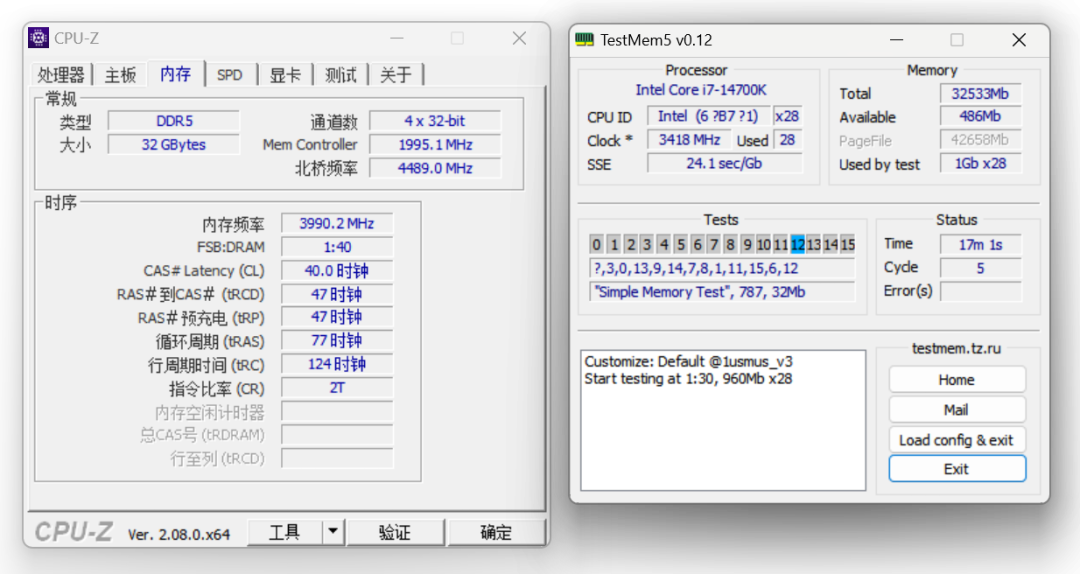Click the tRP 47 时钟 value

point(337,318)
